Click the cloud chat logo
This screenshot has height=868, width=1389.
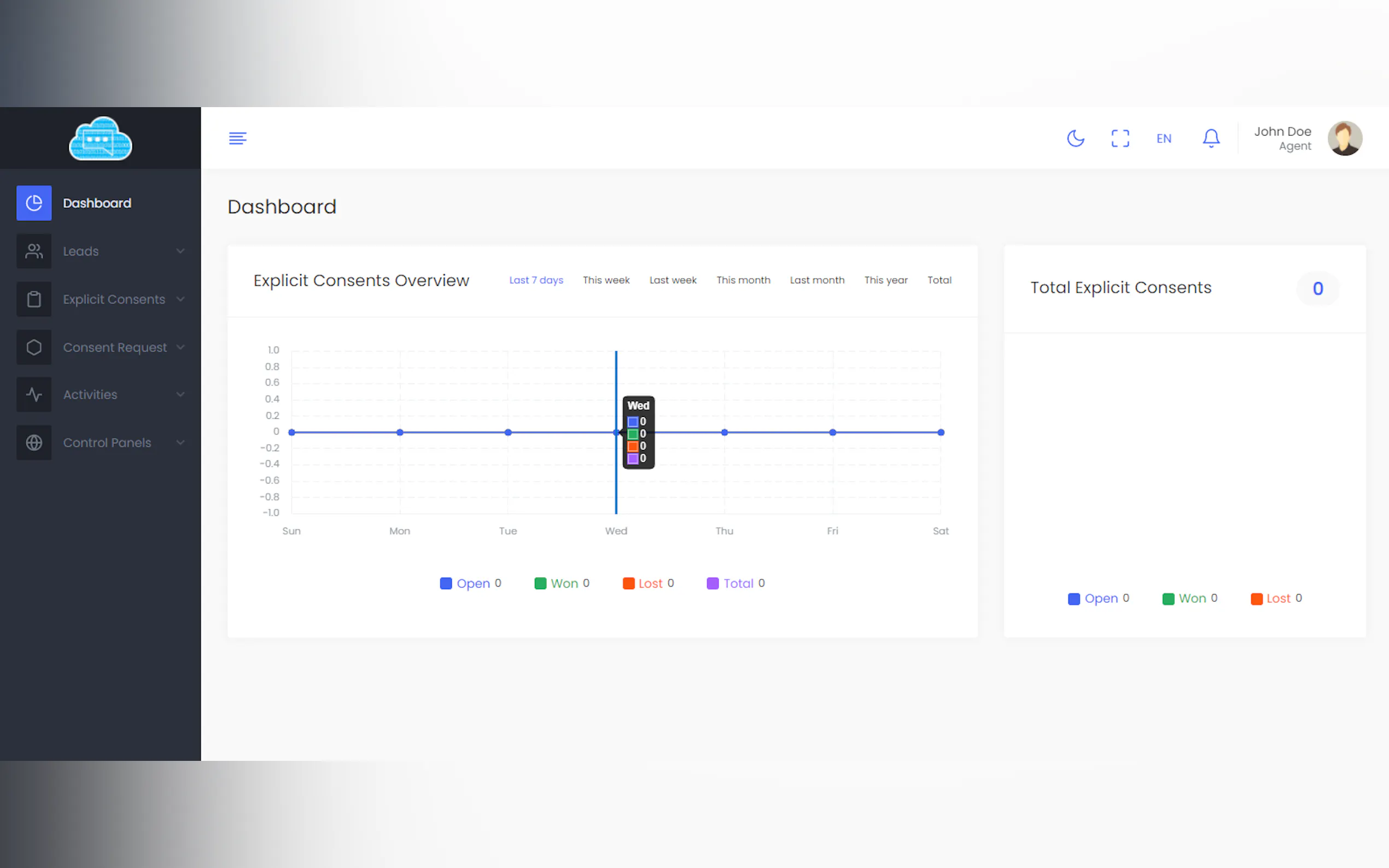click(x=101, y=138)
